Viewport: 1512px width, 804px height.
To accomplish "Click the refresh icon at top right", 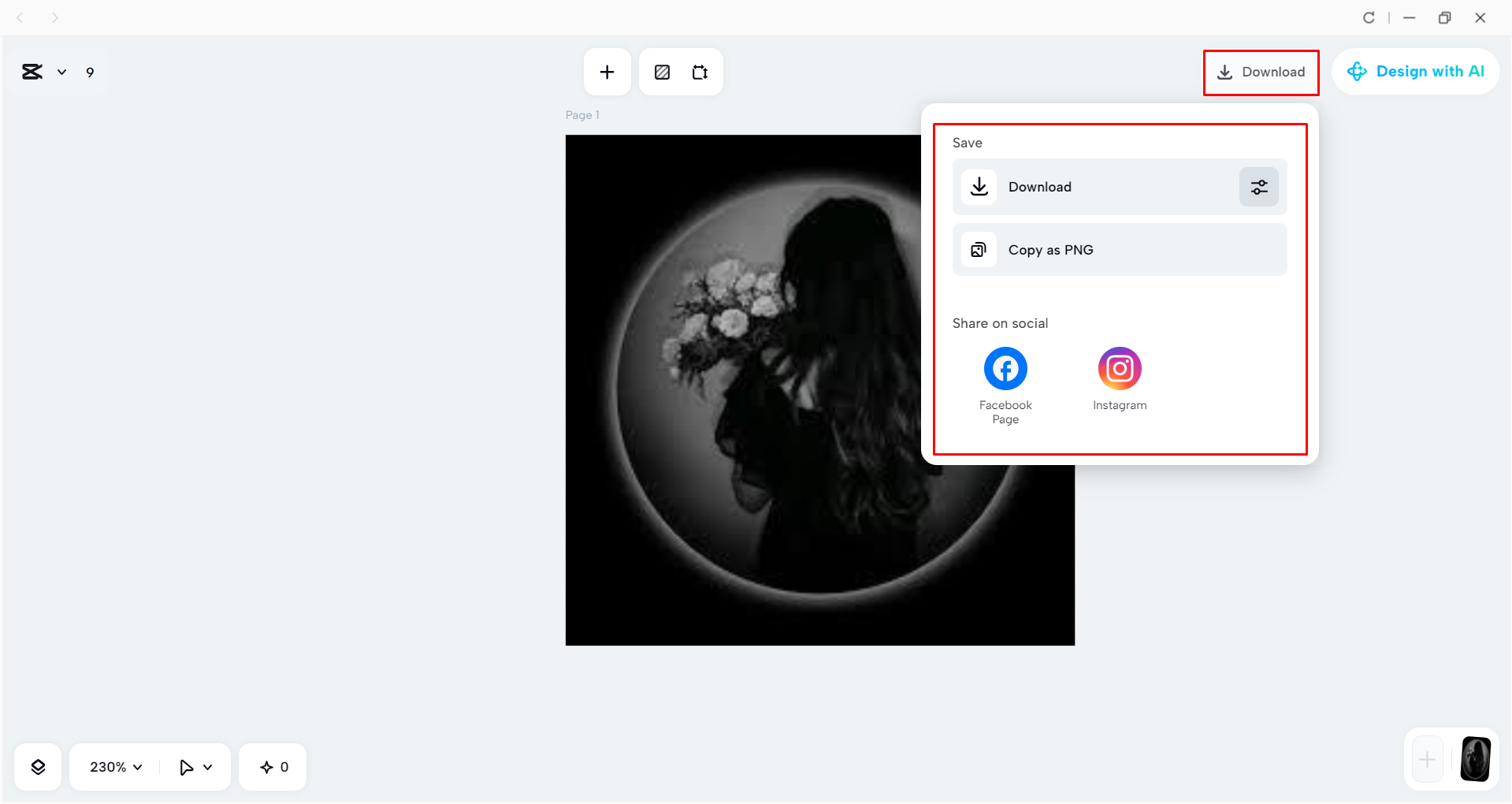I will coord(1369,17).
